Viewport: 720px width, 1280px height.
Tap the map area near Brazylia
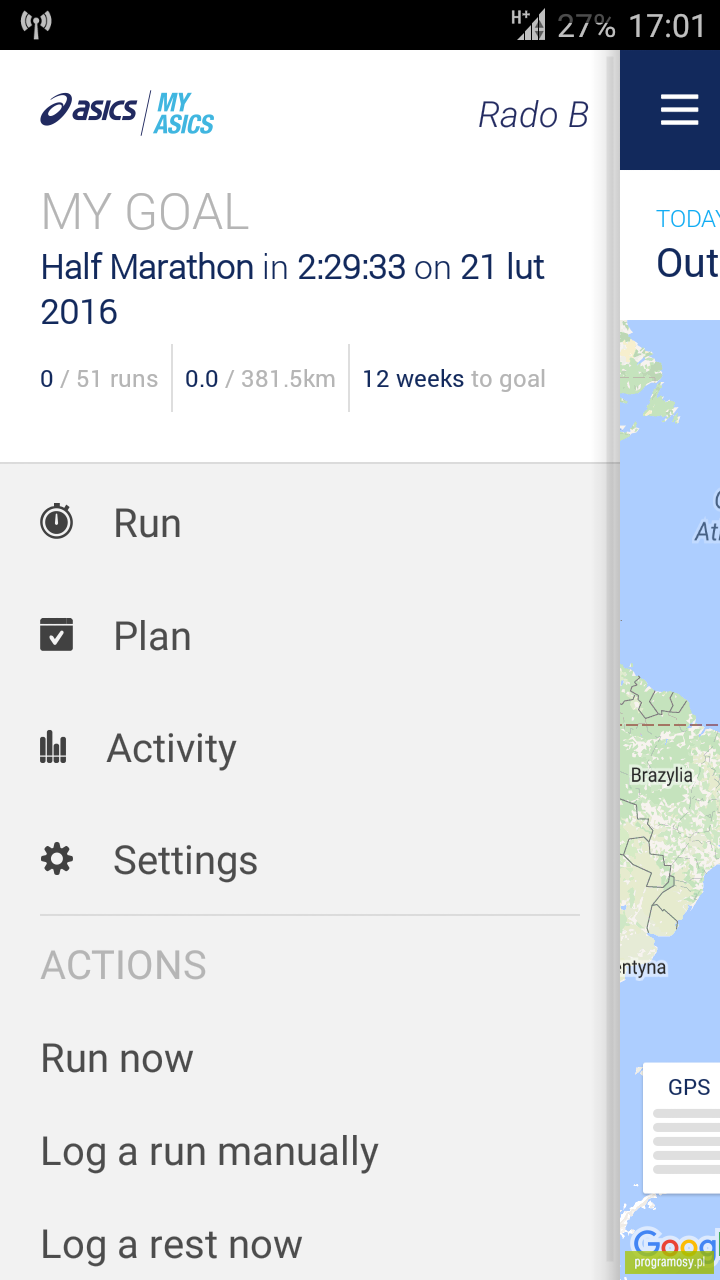pyautogui.click(x=662, y=775)
